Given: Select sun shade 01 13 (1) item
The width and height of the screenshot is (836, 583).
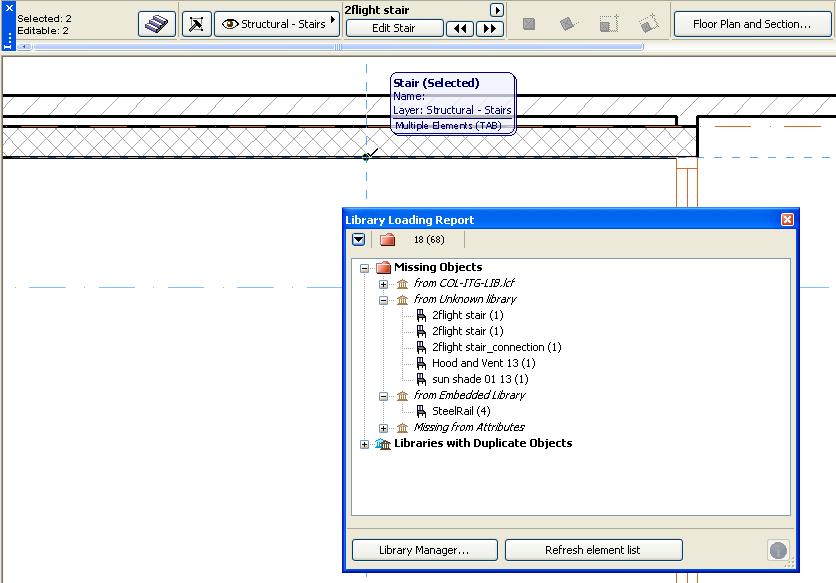Looking at the screenshot, I should coord(480,379).
